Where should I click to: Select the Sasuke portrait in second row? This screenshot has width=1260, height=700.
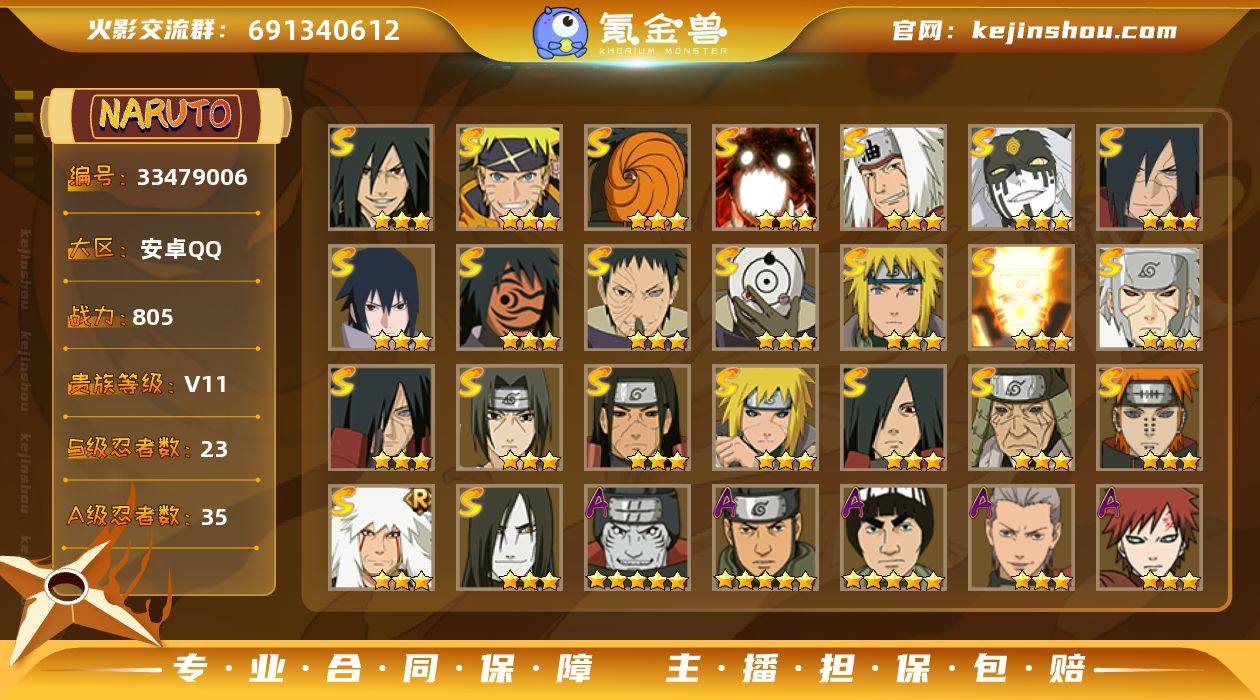click(381, 298)
